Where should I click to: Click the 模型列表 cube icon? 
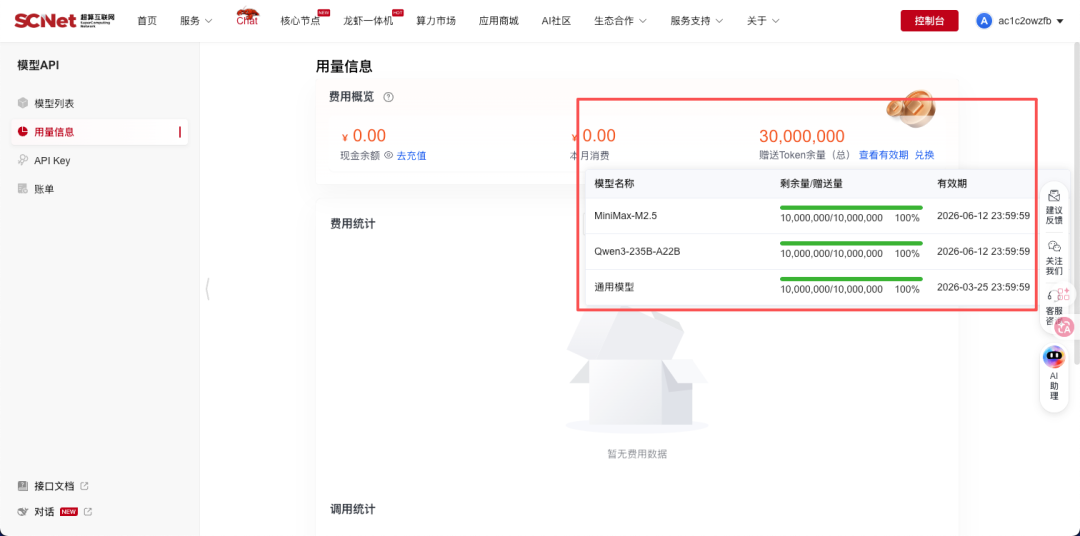click(x=23, y=103)
